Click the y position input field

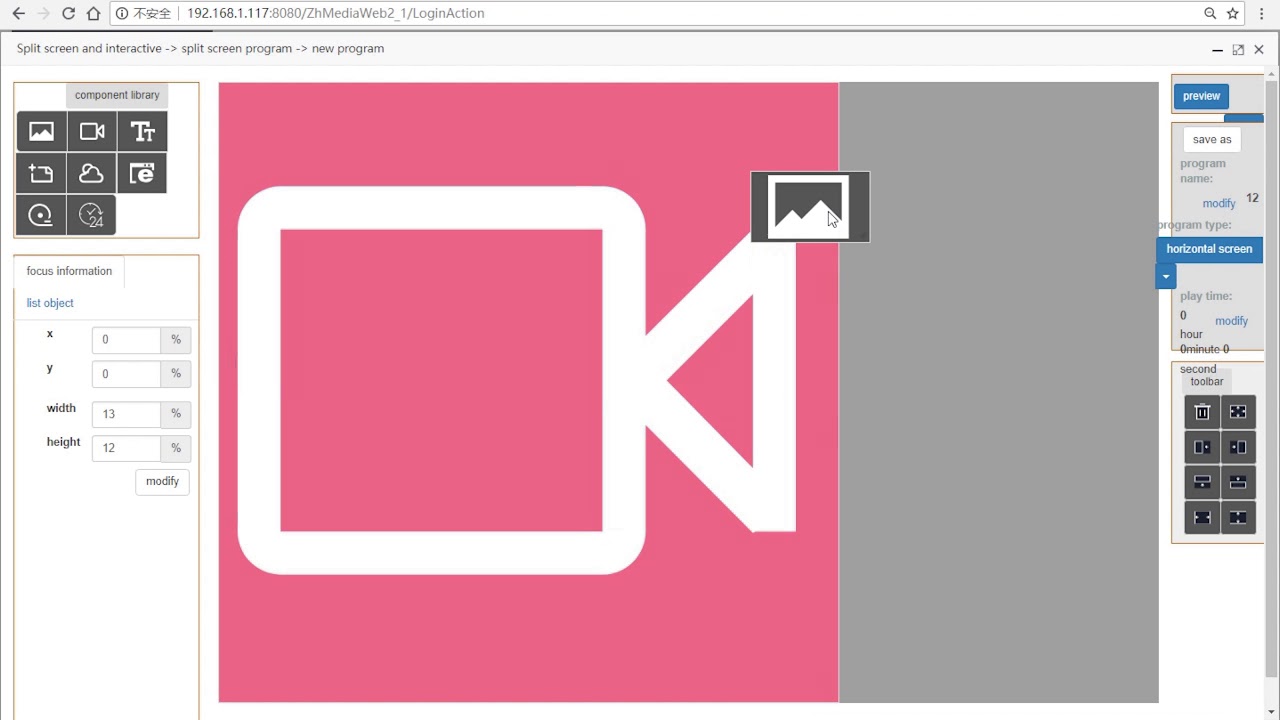point(126,374)
